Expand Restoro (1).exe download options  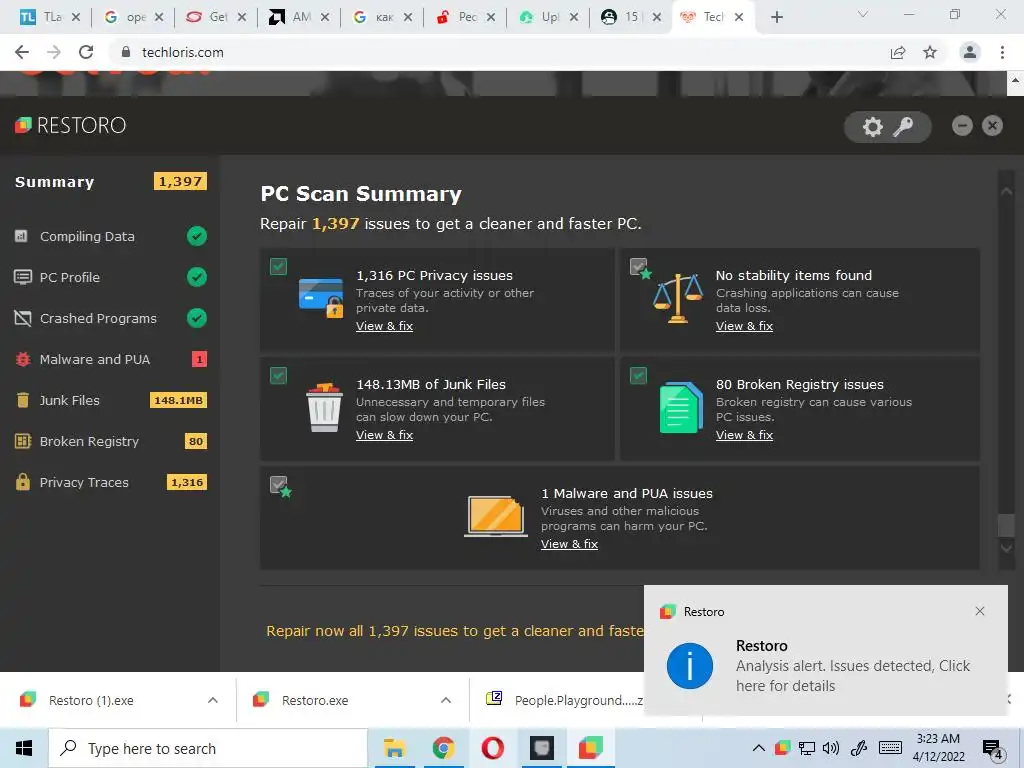213,700
